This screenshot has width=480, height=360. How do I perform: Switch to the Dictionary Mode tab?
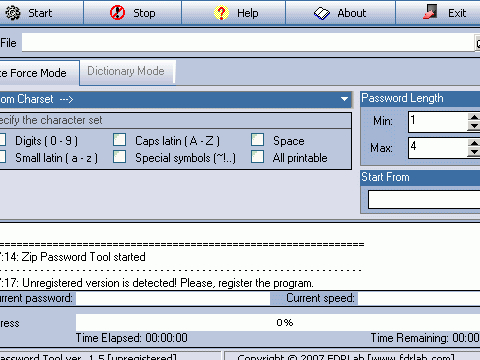click(127, 71)
